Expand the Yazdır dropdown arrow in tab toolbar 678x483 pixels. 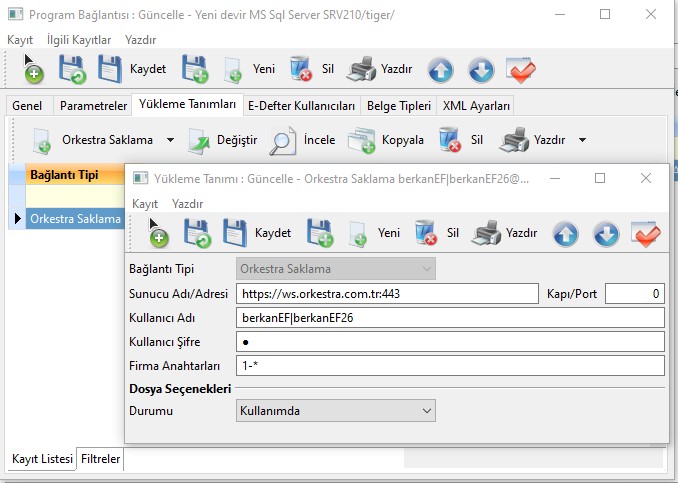(582, 140)
